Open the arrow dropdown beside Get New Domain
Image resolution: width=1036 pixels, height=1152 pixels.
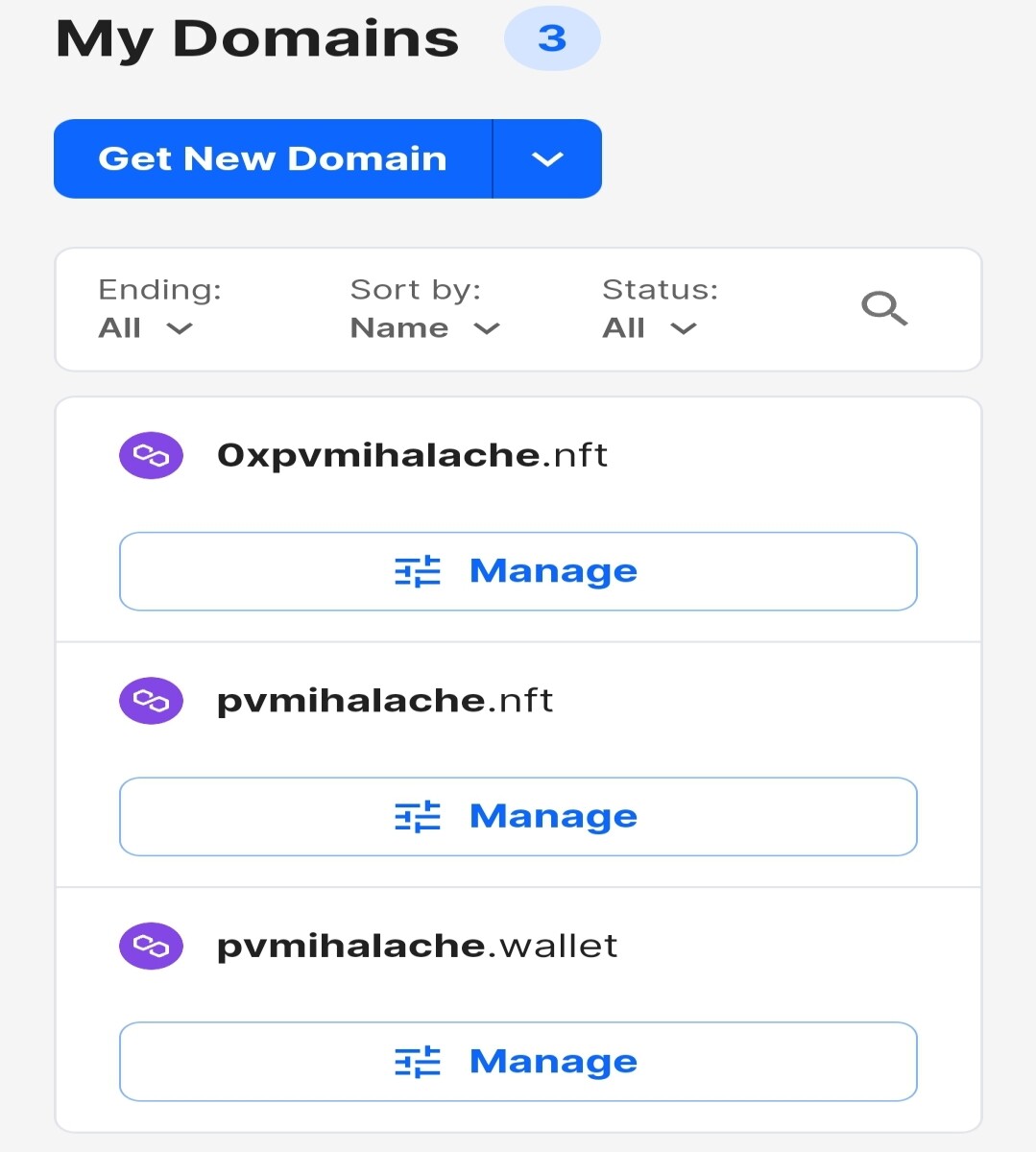[547, 158]
